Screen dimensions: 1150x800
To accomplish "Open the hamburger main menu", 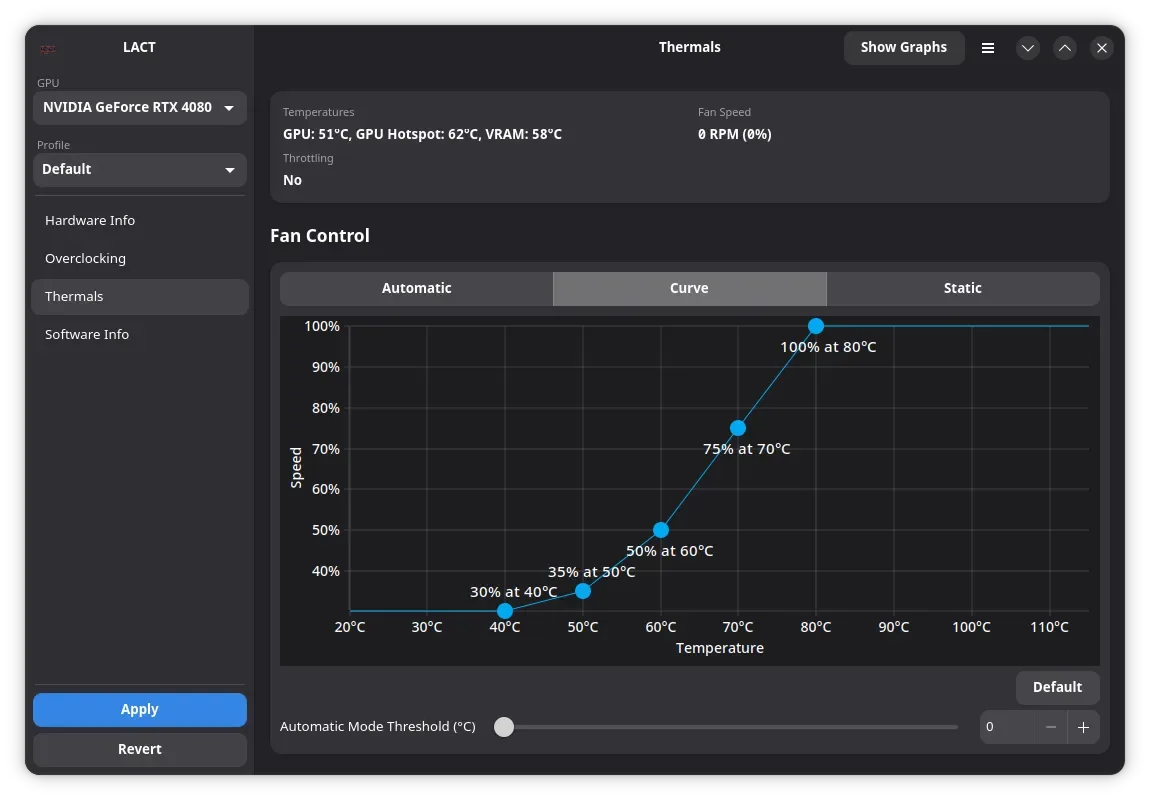I will click(x=988, y=48).
